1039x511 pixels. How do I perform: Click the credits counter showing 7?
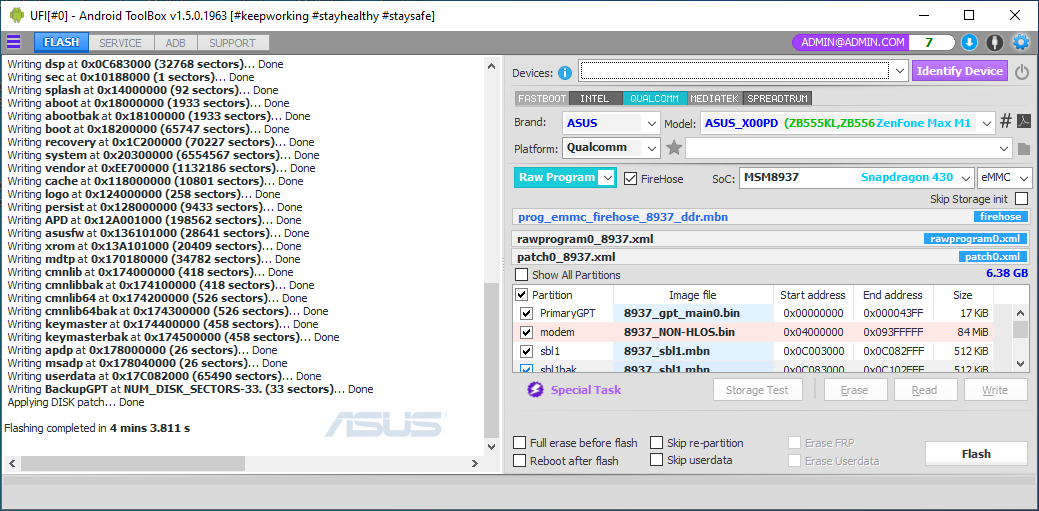tap(929, 42)
